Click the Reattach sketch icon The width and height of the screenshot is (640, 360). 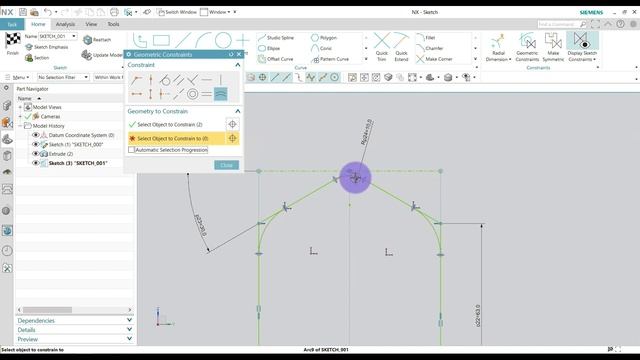pos(87,40)
